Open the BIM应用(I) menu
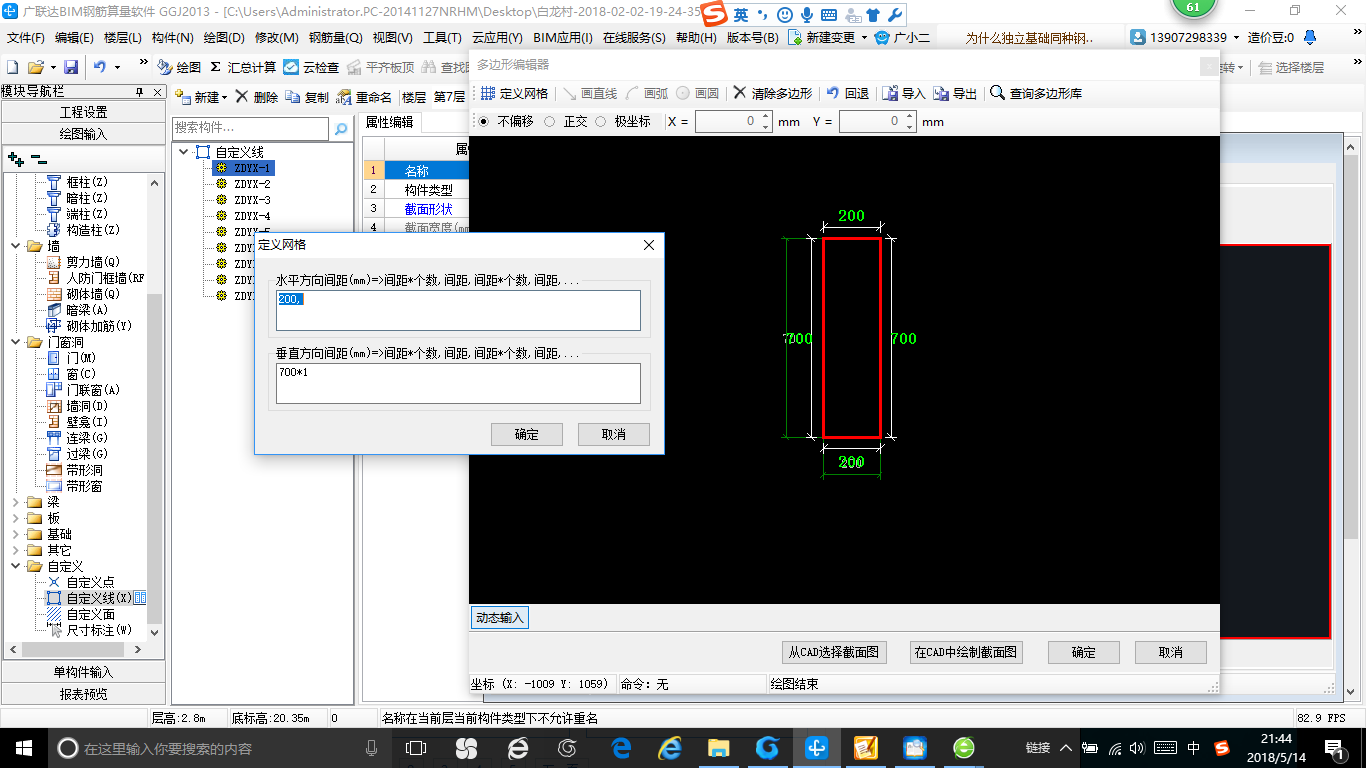The height and width of the screenshot is (768, 1366). (x=563, y=37)
